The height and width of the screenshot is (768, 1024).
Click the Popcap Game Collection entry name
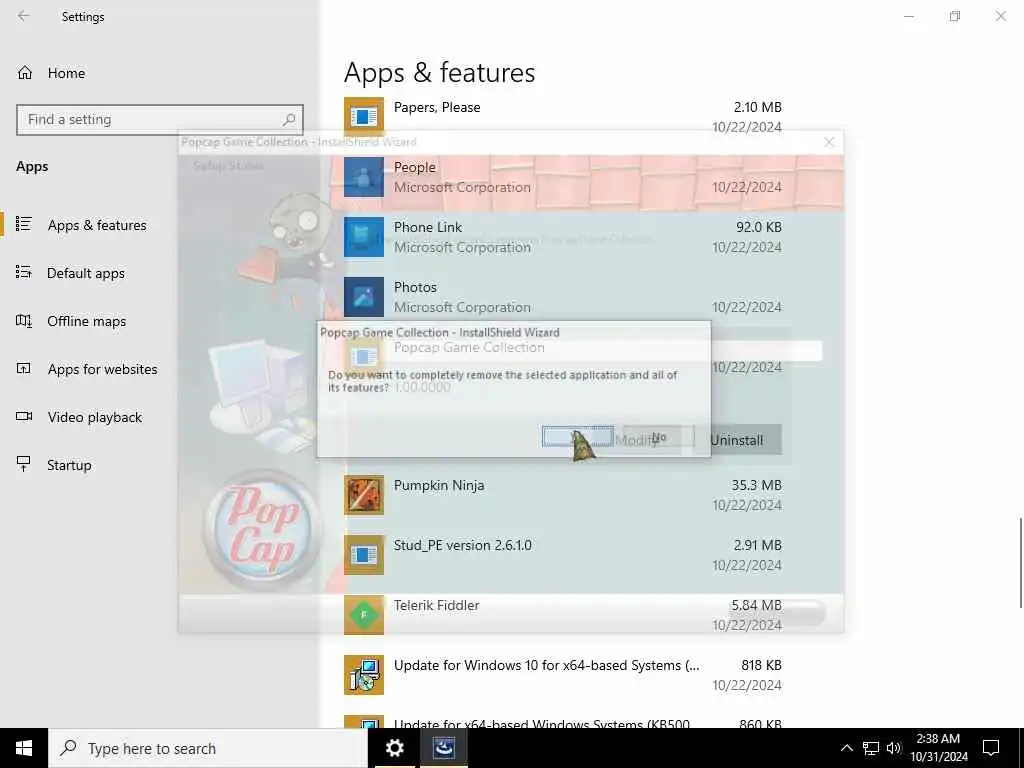(x=469, y=347)
